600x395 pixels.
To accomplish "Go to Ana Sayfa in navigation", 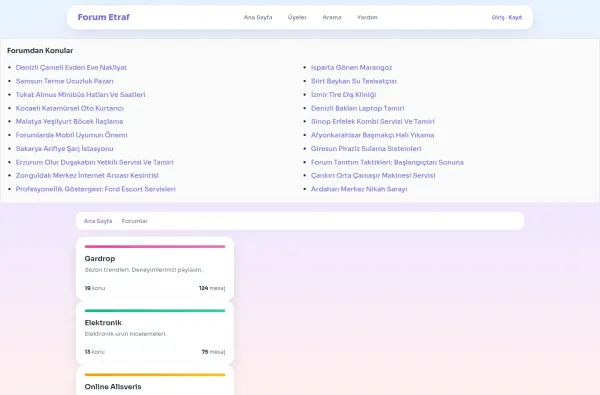I will (258, 17).
